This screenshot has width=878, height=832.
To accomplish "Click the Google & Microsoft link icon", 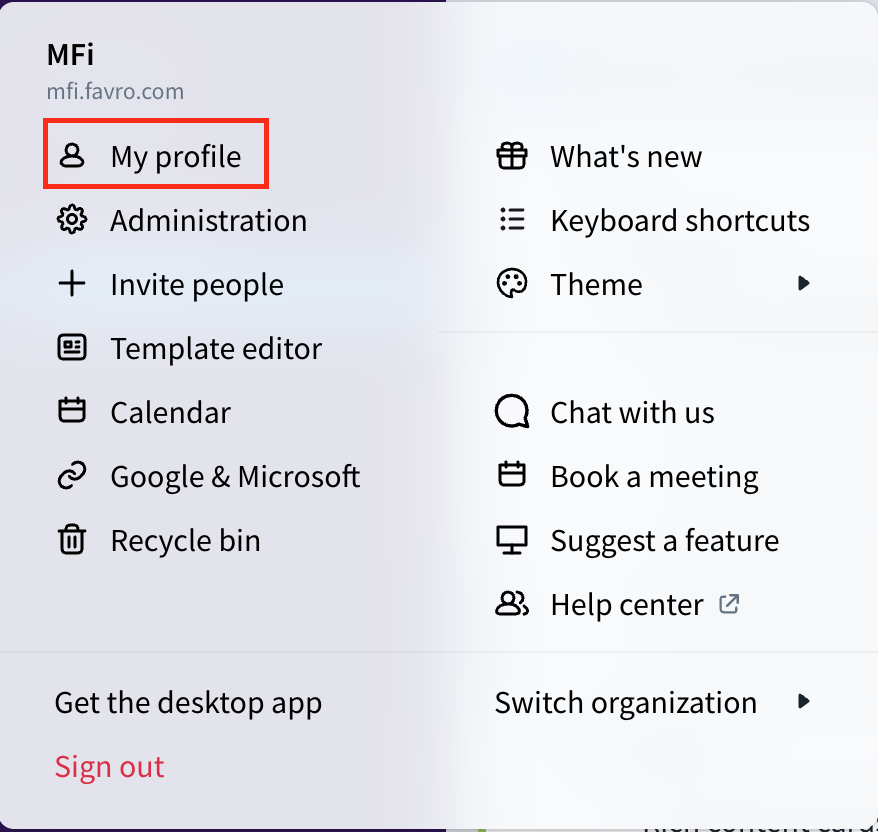I will tap(72, 476).
